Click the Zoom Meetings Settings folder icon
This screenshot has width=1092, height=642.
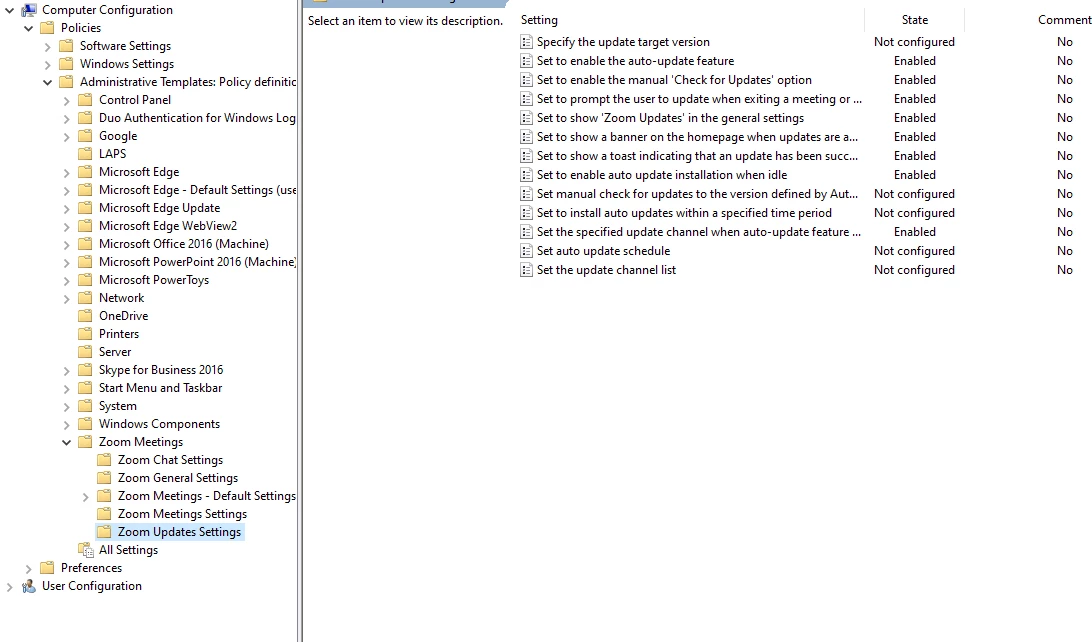(x=104, y=514)
